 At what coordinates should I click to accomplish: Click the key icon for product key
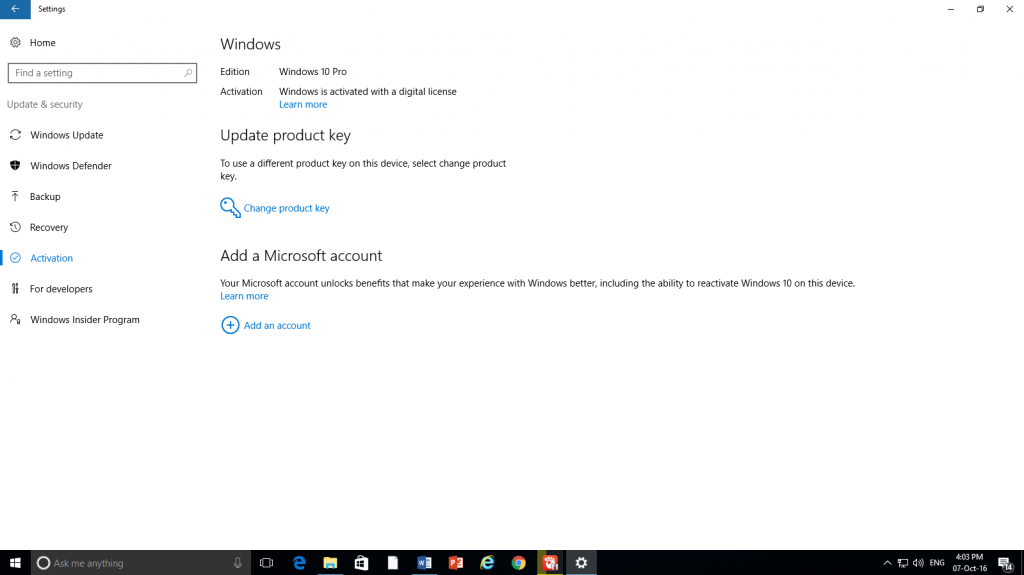tap(230, 208)
